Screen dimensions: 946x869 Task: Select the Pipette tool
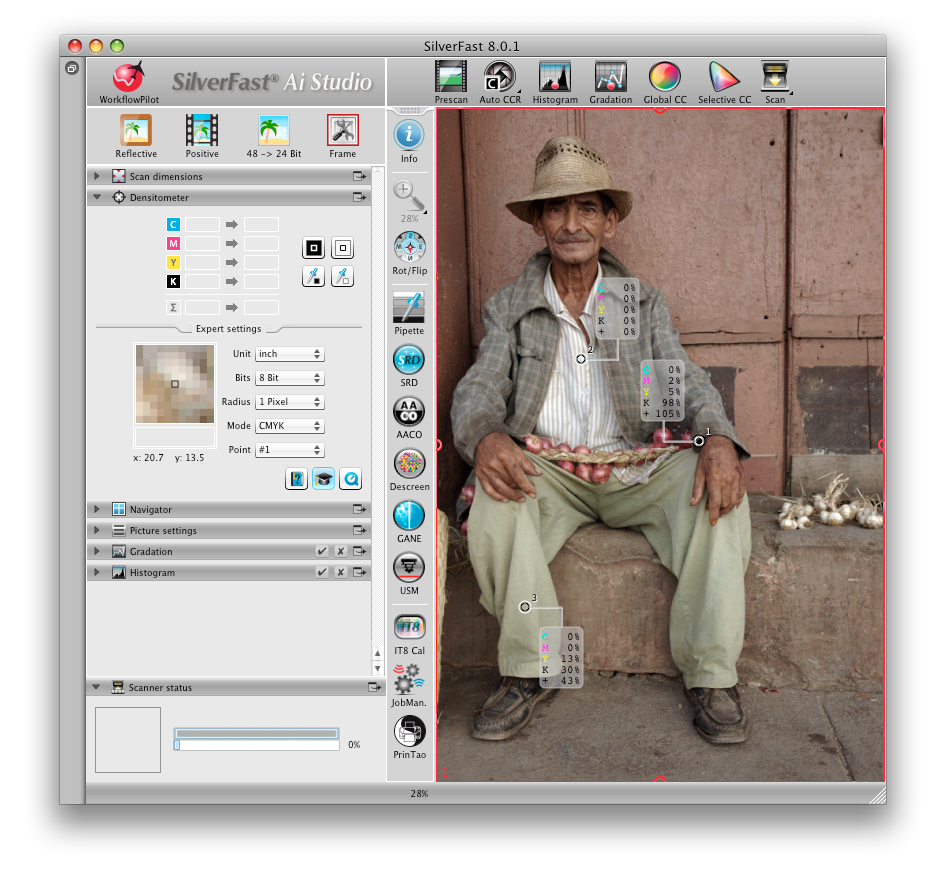[x=409, y=309]
